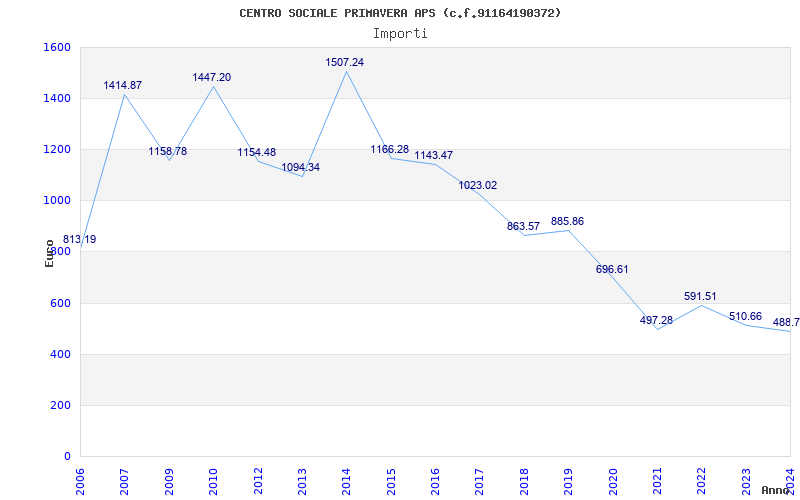Click the 1200 y-axis tick label

point(57,149)
